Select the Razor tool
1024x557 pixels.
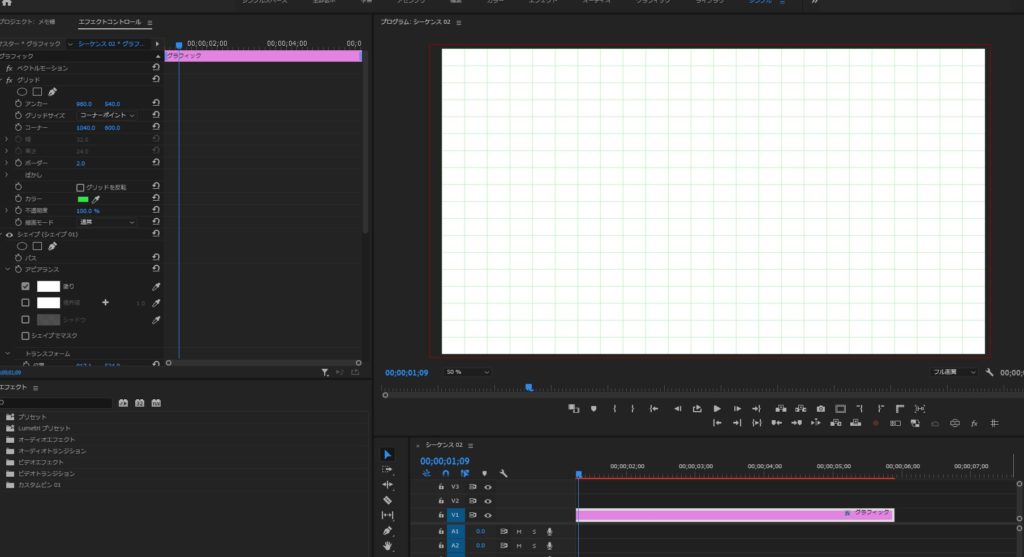click(x=387, y=500)
